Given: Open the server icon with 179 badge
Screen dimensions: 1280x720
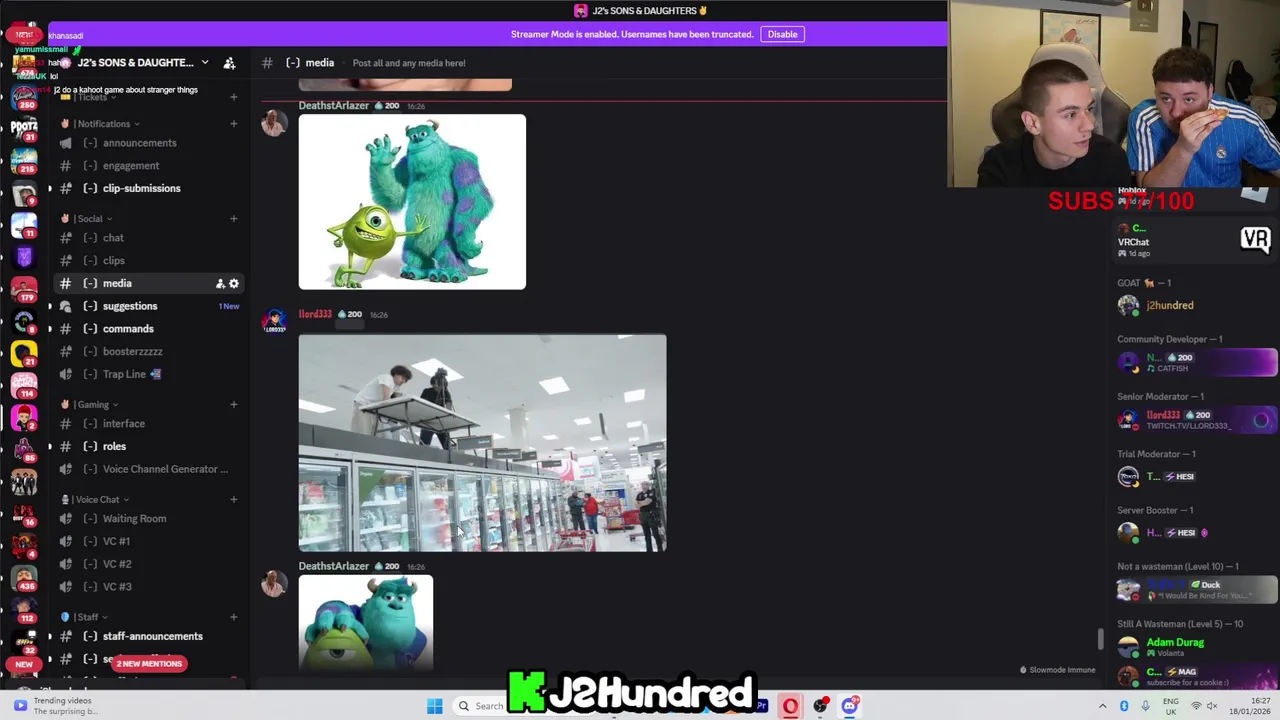Looking at the screenshot, I should click(24, 289).
